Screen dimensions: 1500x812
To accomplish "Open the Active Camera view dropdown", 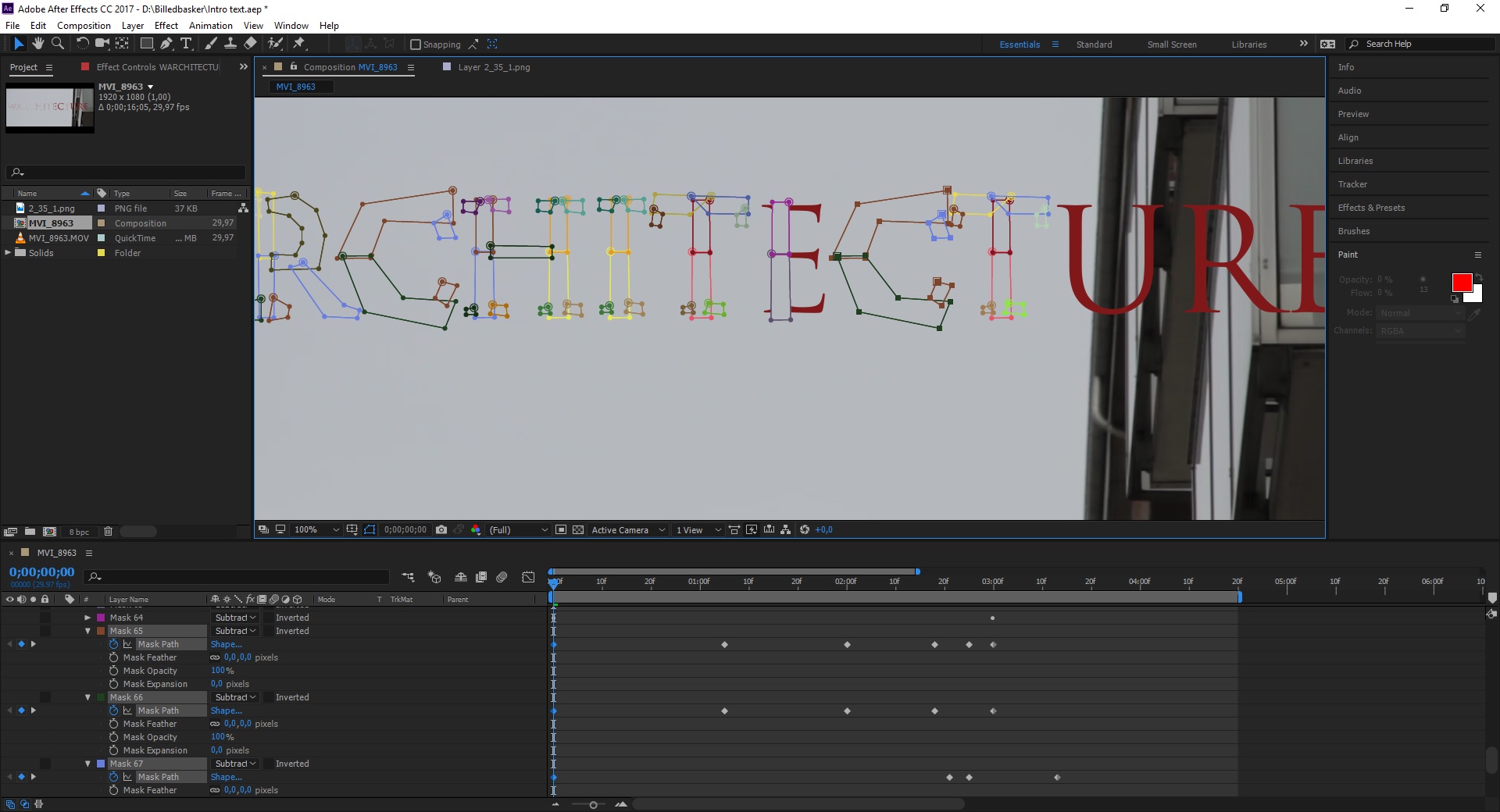I will 628,529.
